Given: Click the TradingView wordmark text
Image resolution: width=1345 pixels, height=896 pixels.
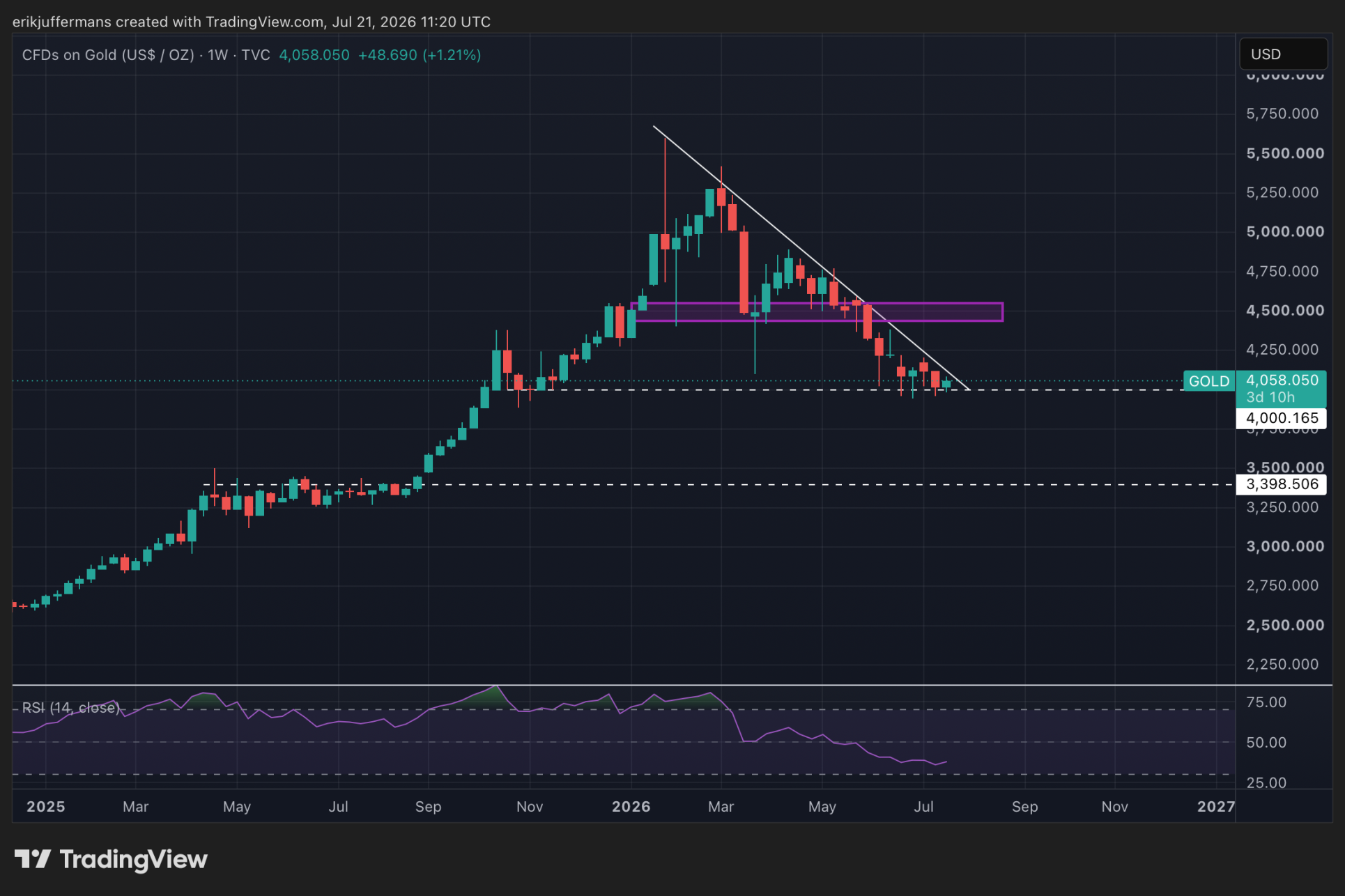Looking at the screenshot, I should [134, 860].
